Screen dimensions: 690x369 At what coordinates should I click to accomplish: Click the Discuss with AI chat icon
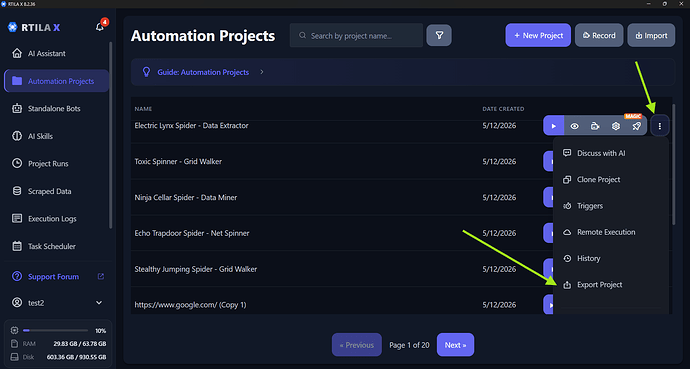567,153
